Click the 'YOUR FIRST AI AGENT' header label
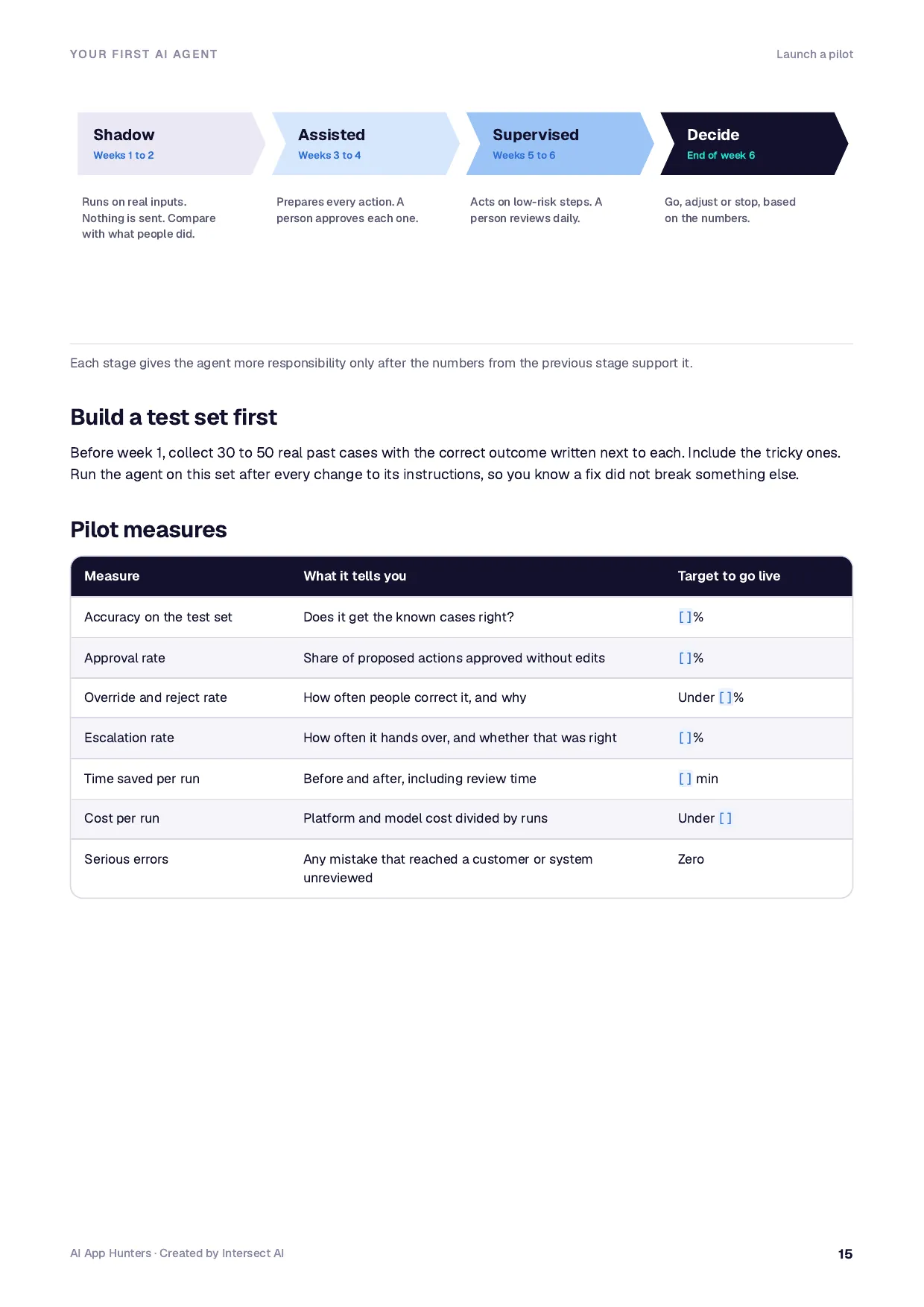Image resolution: width=924 pixels, height=1307 pixels. [x=144, y=54]
